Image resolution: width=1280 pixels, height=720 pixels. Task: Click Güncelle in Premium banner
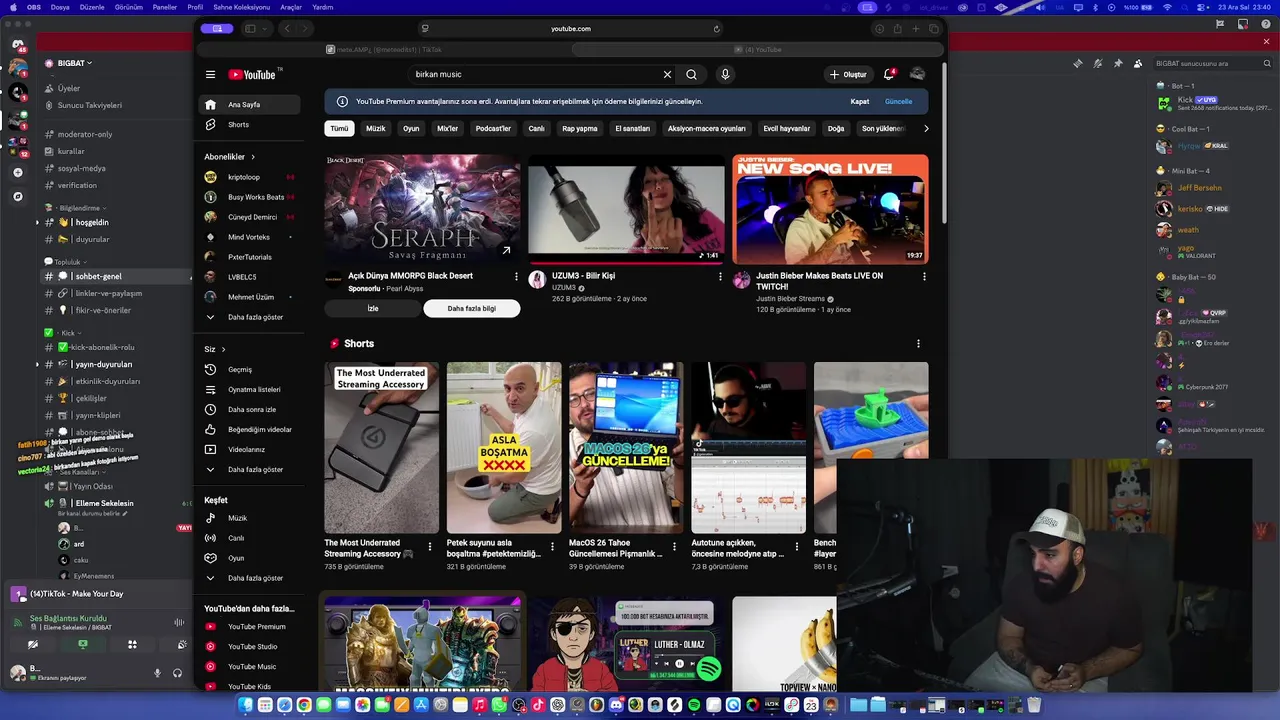tap(898, 102)
